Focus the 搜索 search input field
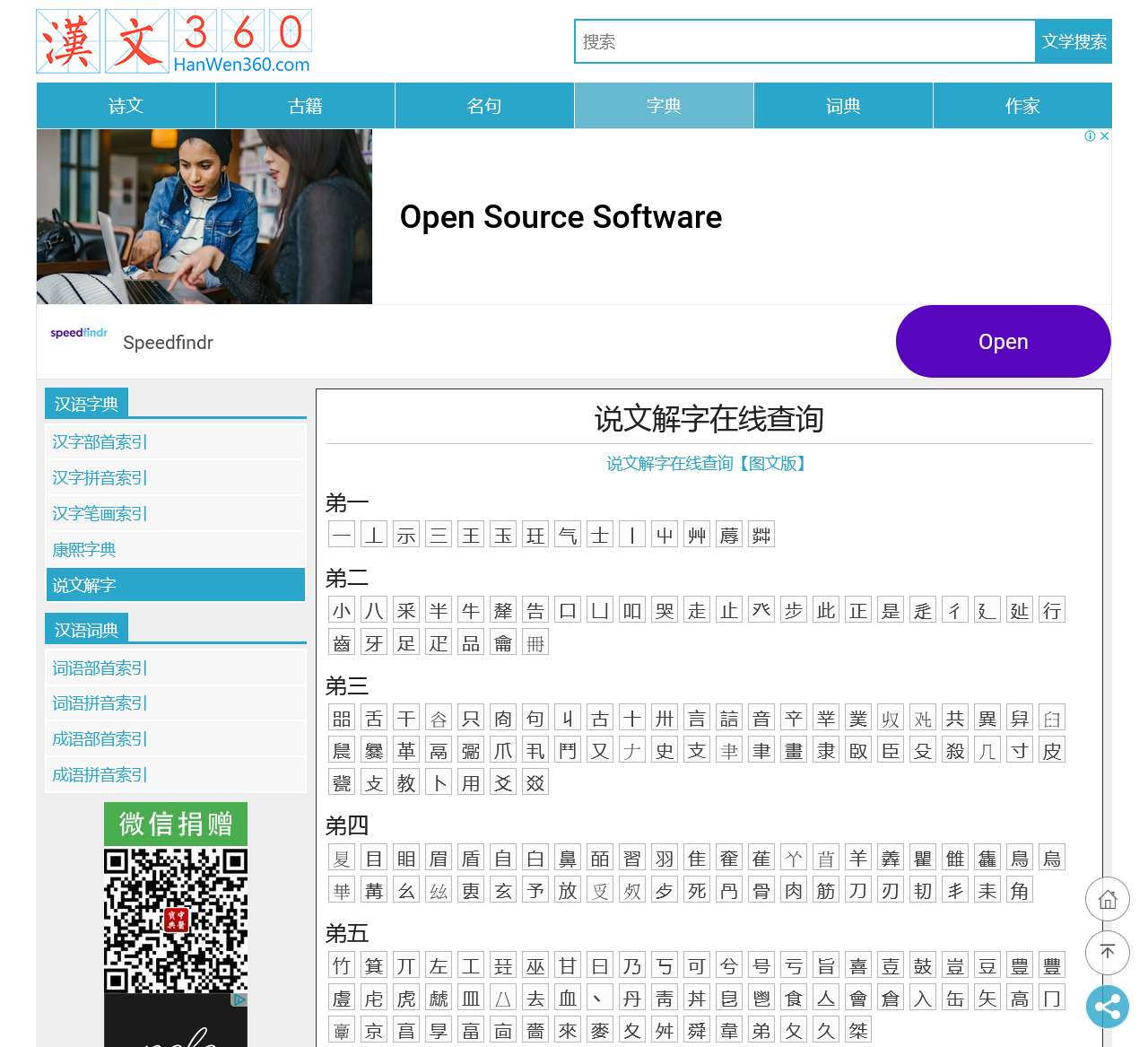1148x1047 pixels. click(804, 42)
